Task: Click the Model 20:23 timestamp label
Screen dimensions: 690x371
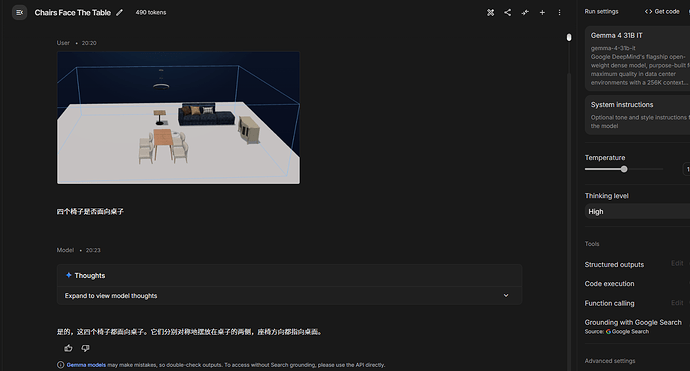Action: pyautogui.click(x=78, y=250)
